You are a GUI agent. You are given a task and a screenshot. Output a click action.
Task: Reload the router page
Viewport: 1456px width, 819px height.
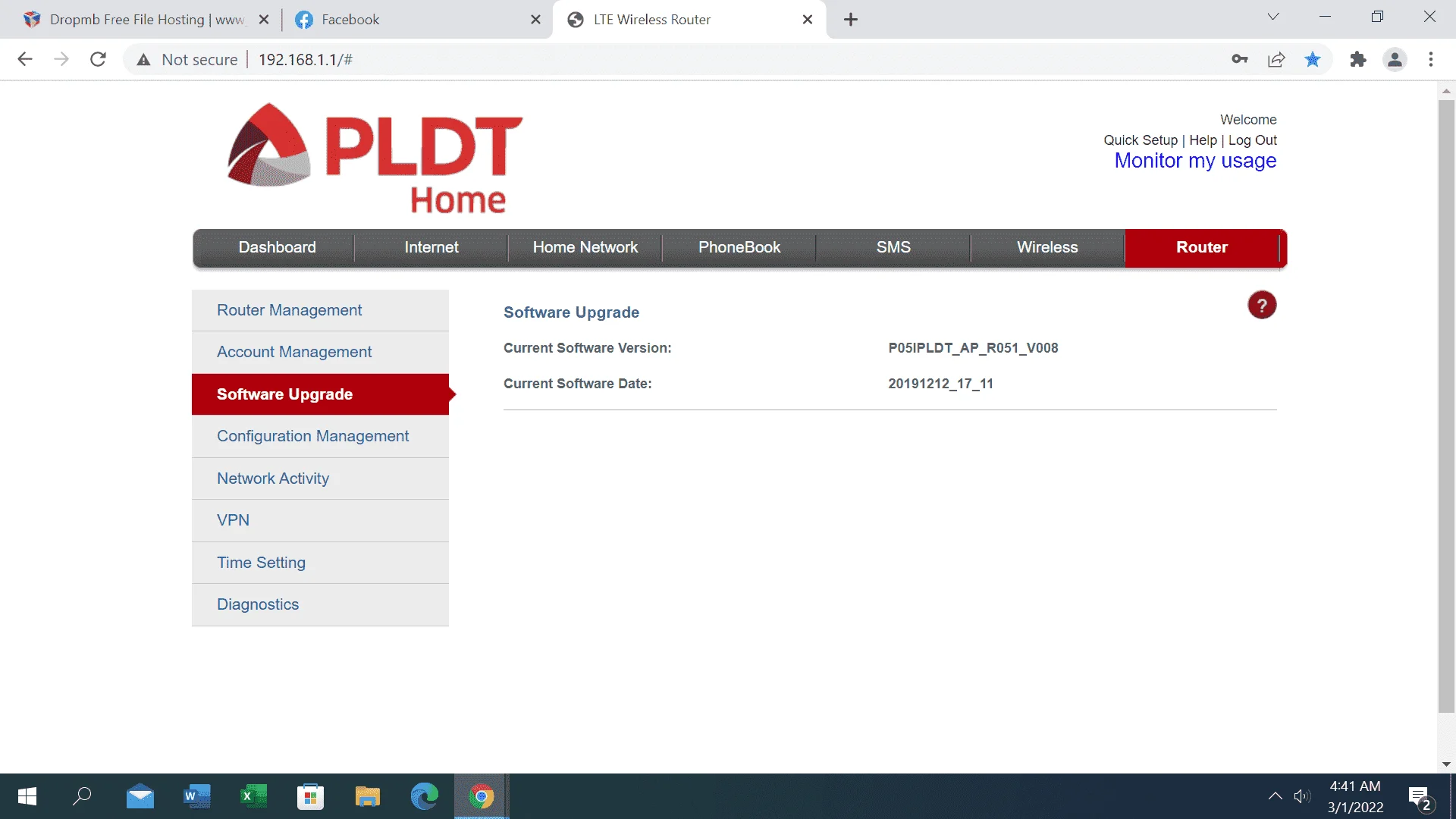point(98,59)
